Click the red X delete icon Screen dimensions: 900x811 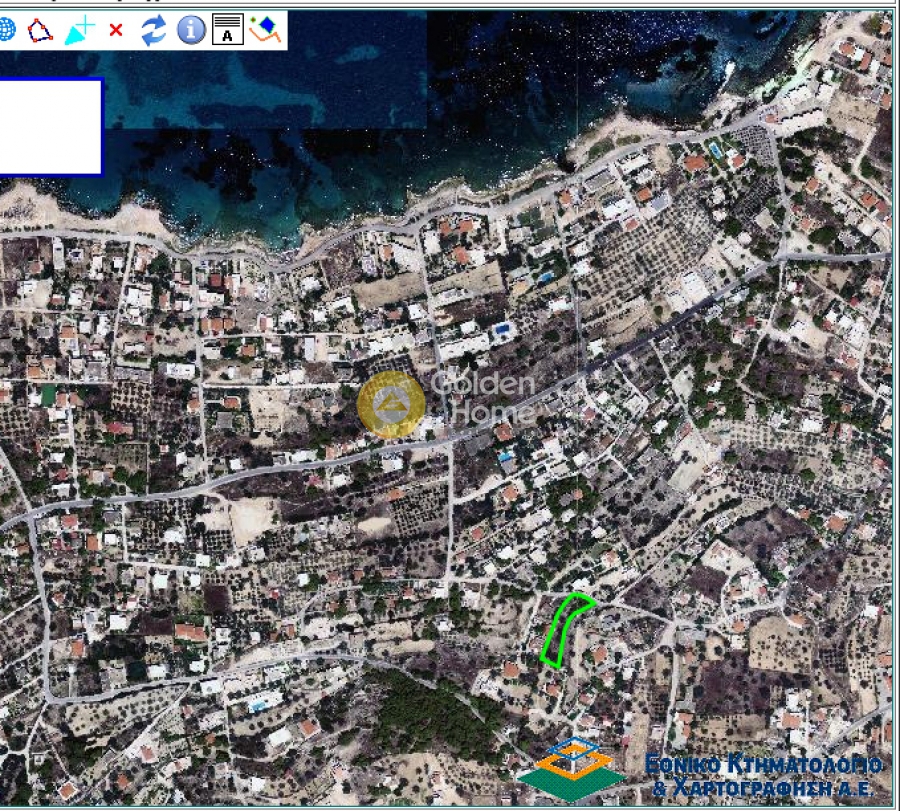(115, 31)
